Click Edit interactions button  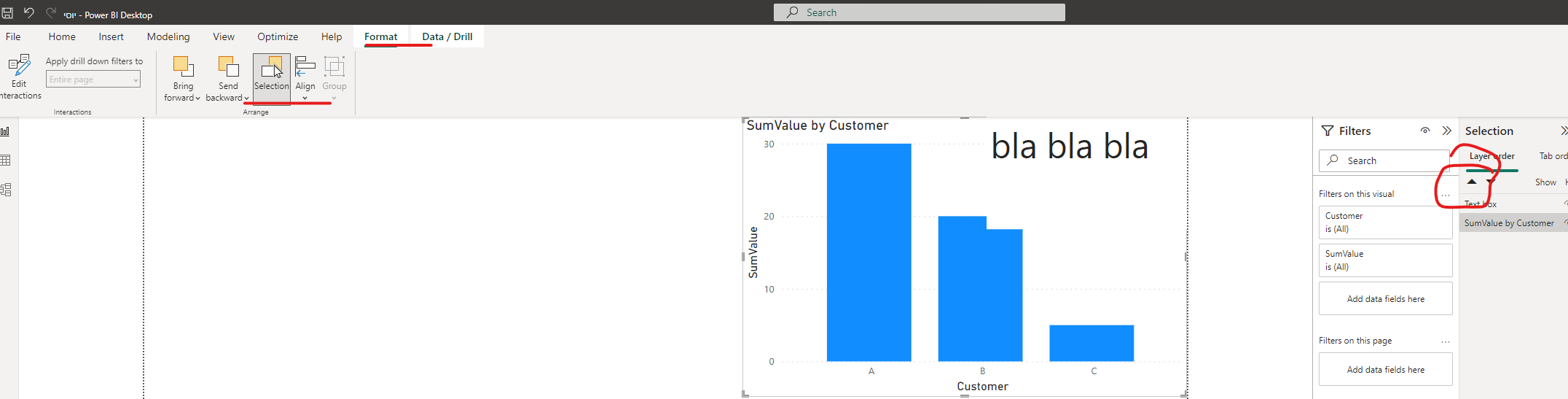[20, 77]
